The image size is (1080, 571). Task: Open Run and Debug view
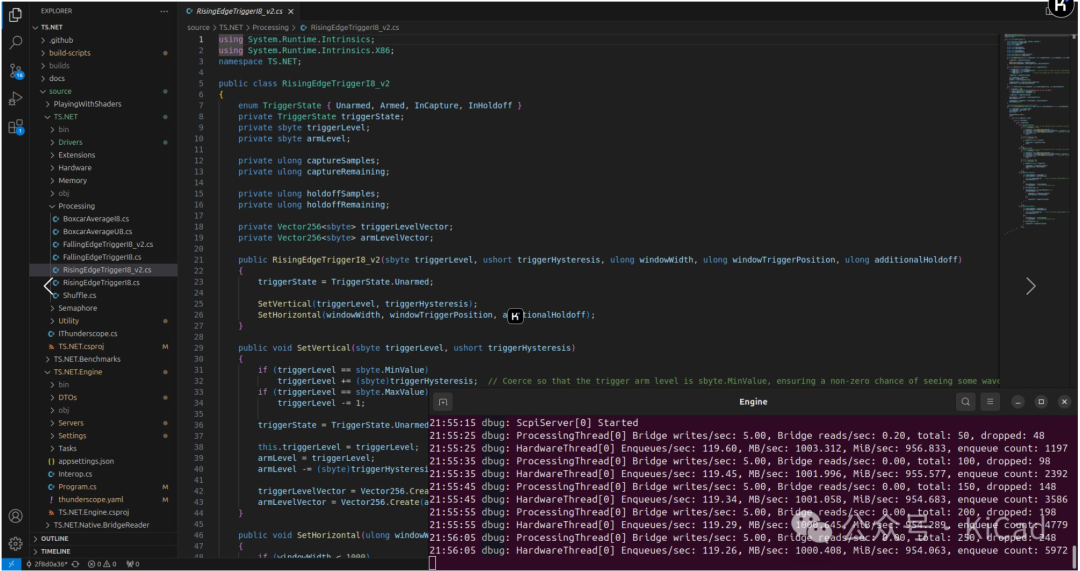15,99
